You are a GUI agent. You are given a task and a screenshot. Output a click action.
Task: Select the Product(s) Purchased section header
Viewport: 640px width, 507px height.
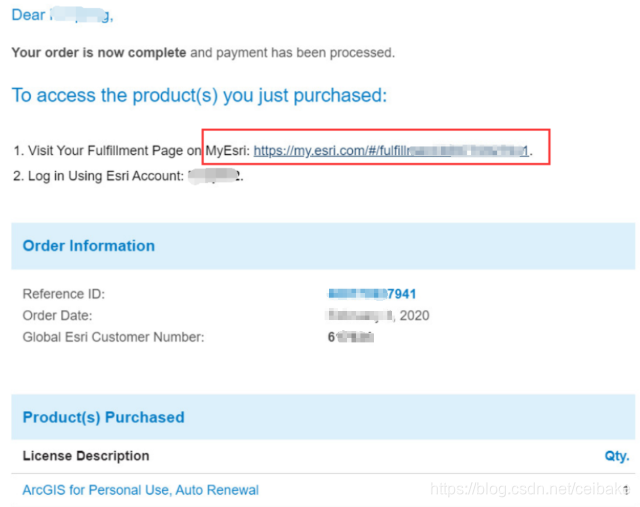pos(103,417)
